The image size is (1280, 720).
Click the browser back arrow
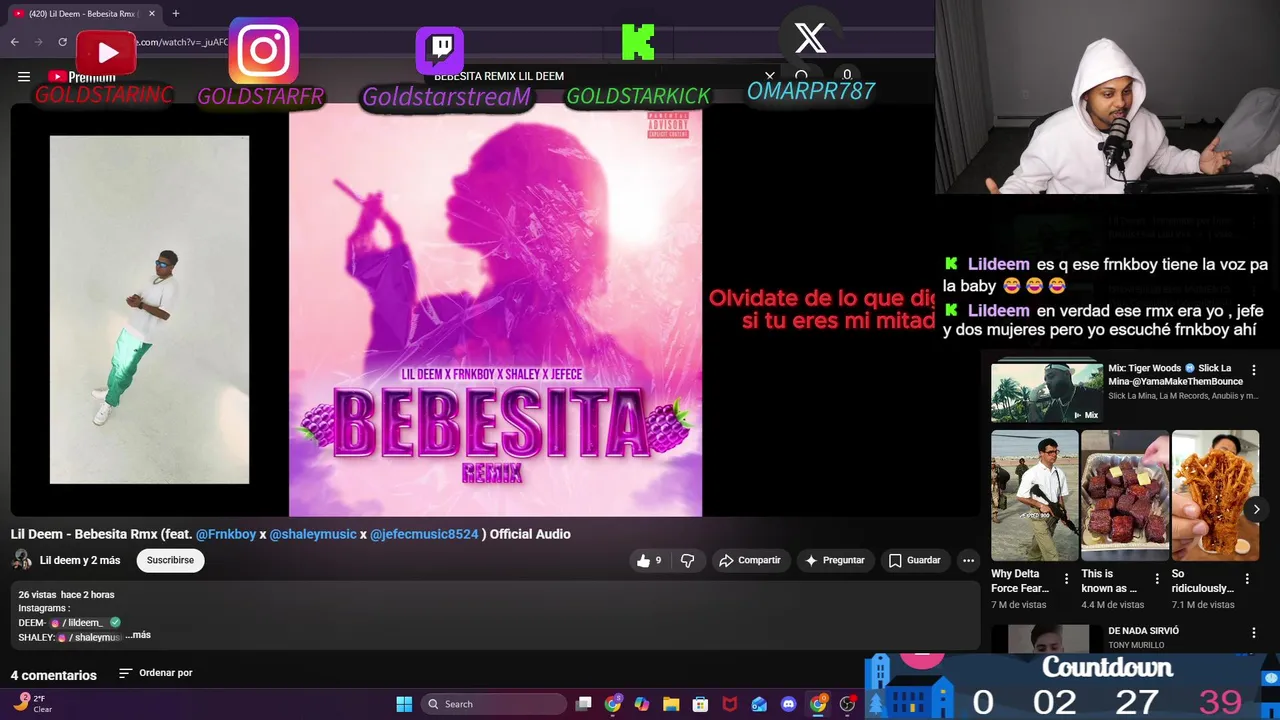tap(15, 42)
